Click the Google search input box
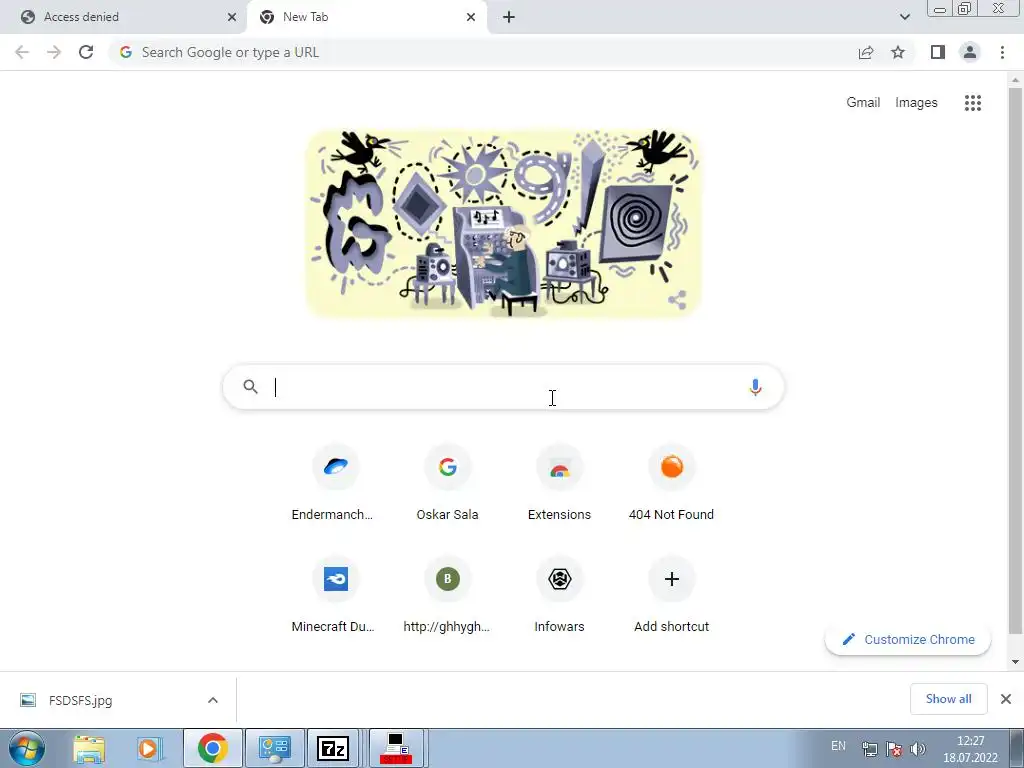The height and width of the screenshot is (768, 1024). point(503,387)
